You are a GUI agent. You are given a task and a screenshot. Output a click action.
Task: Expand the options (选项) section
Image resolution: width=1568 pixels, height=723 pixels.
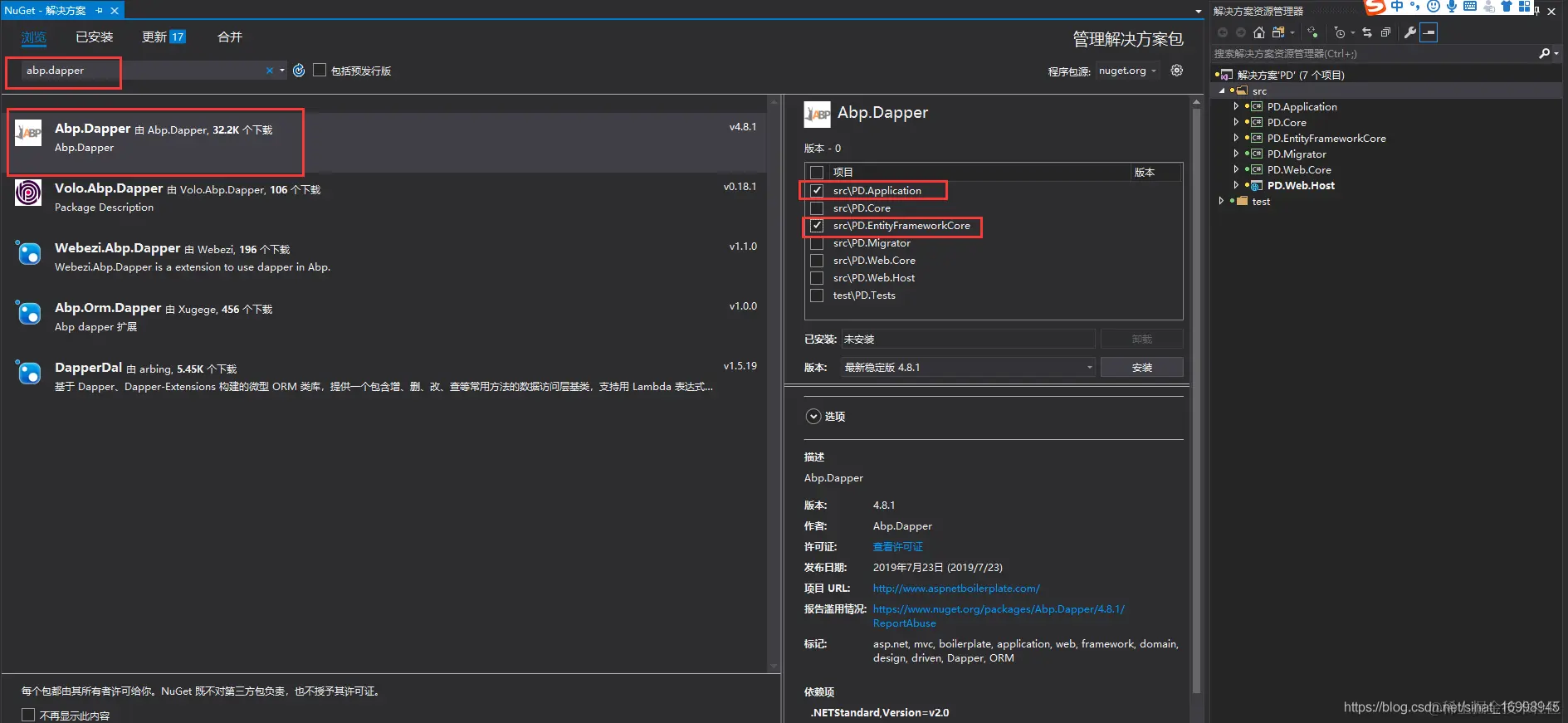coord(813,417)
